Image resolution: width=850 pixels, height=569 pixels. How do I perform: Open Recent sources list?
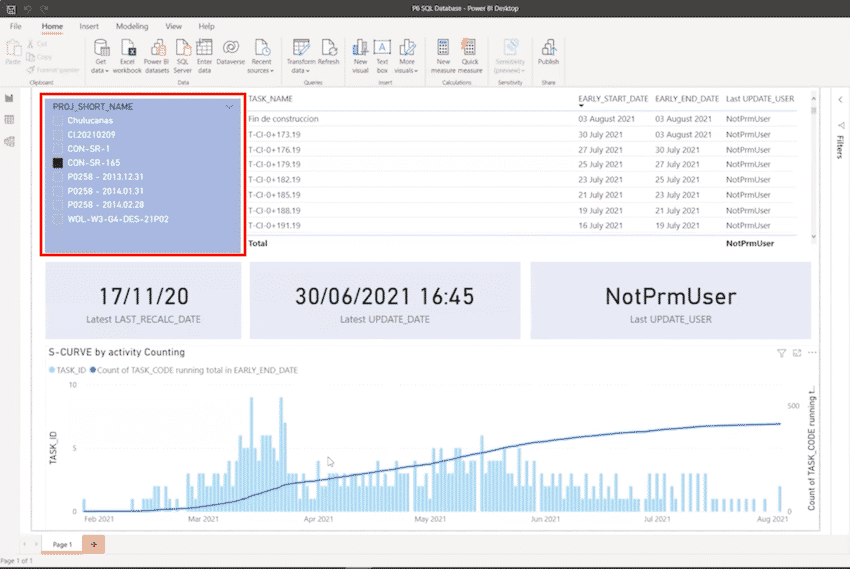click(261, 56)
